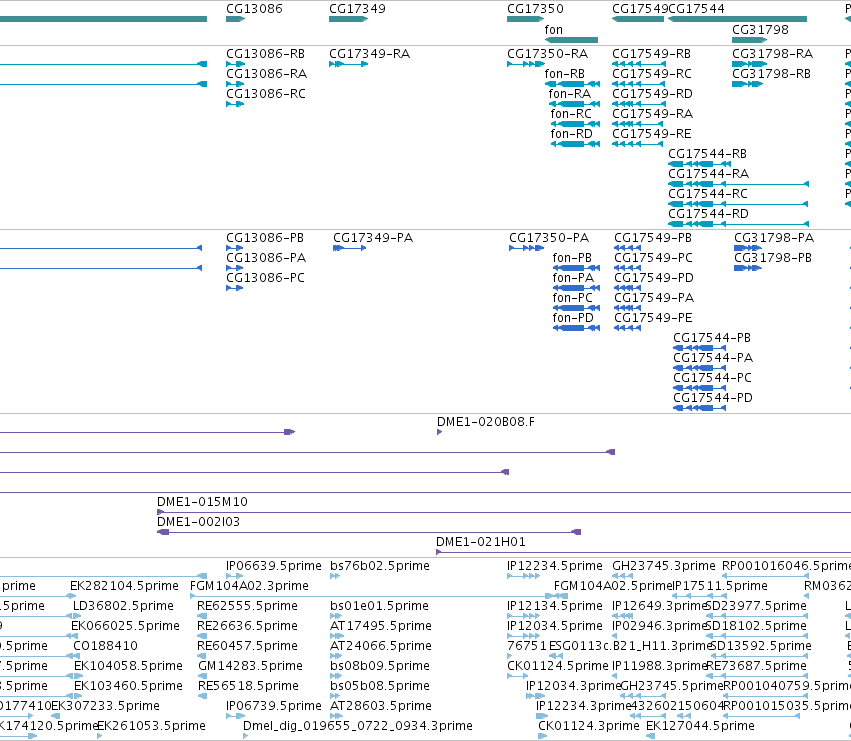851x741 pixels.
Task: Select EST EK282104.5prime label
Action: coord(124,586)
